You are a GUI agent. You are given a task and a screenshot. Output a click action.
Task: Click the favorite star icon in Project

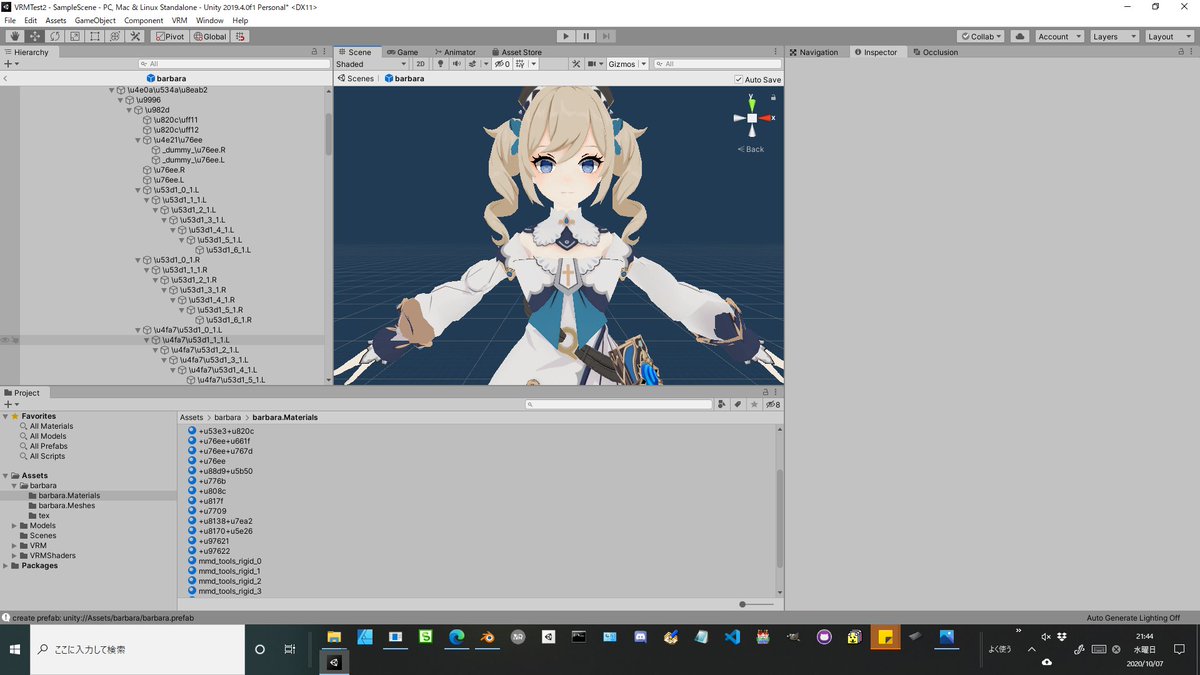(x=754, y=404)
